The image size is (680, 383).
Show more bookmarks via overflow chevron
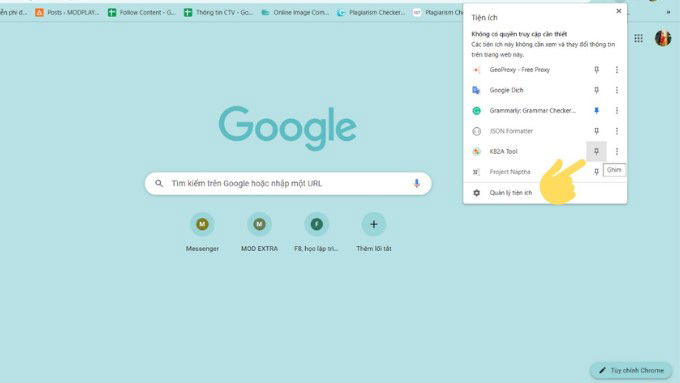(x=668, y=13)
